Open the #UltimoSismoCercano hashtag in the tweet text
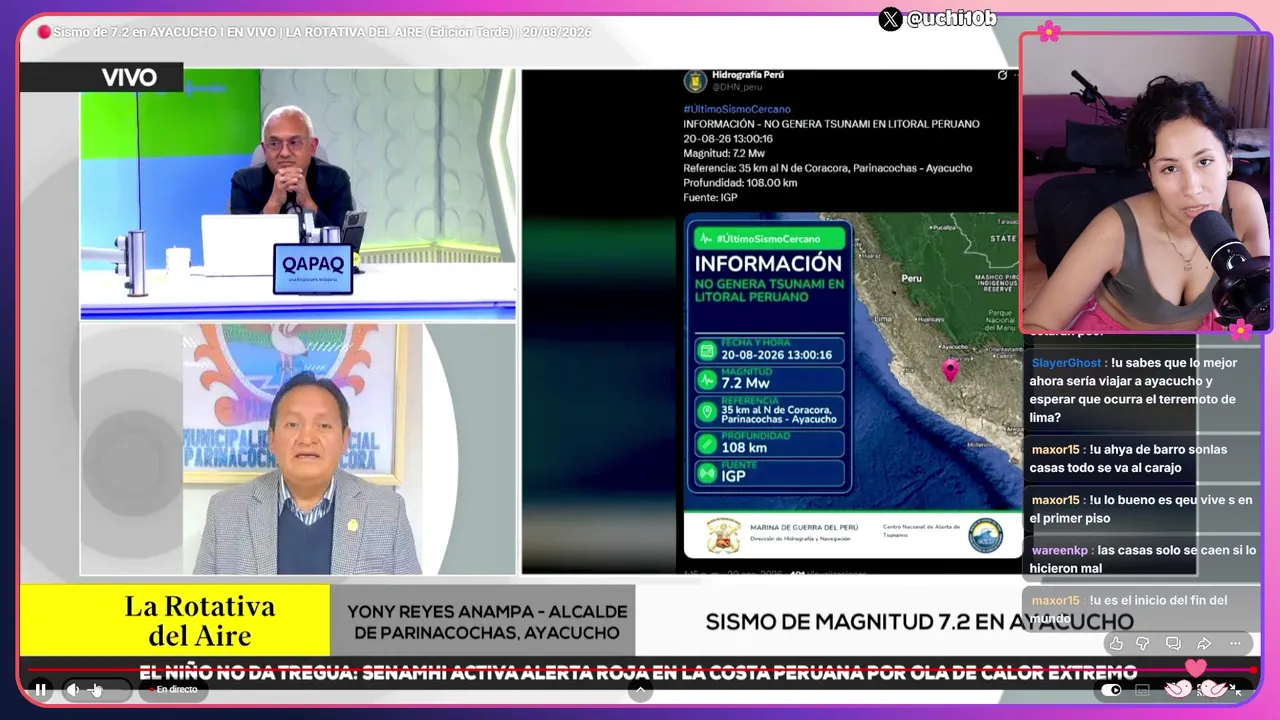This screenshot has height=720, width=1280. click(737, 109)
